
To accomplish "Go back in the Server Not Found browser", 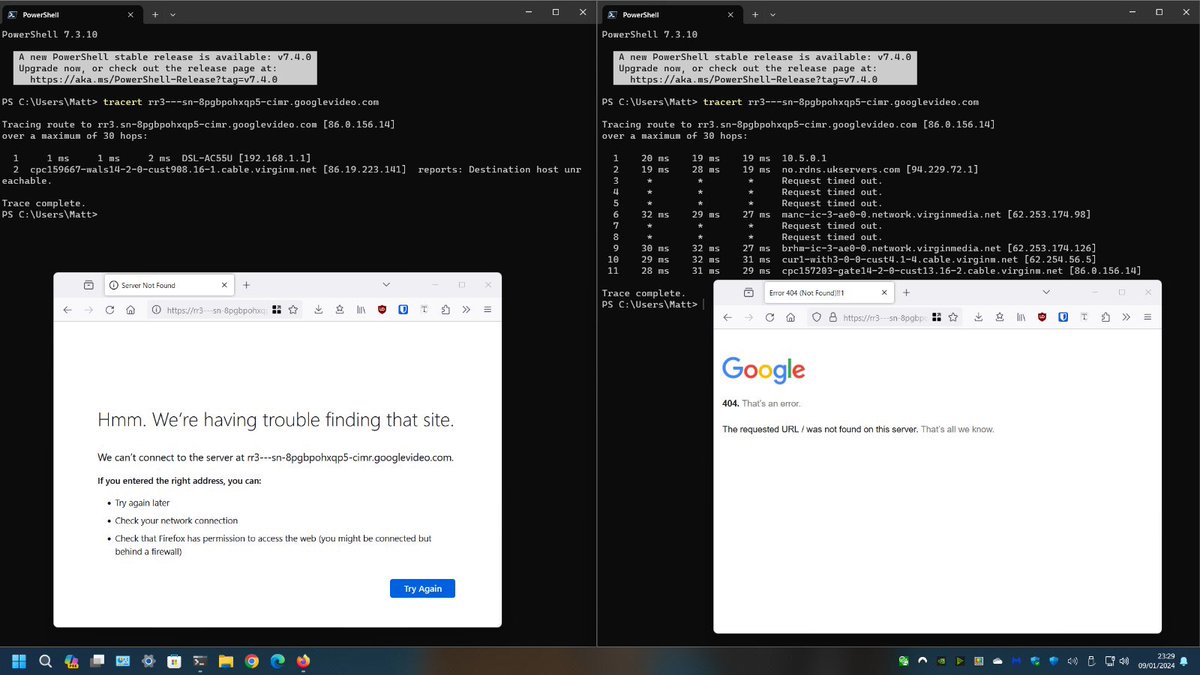I will (67, 310).
